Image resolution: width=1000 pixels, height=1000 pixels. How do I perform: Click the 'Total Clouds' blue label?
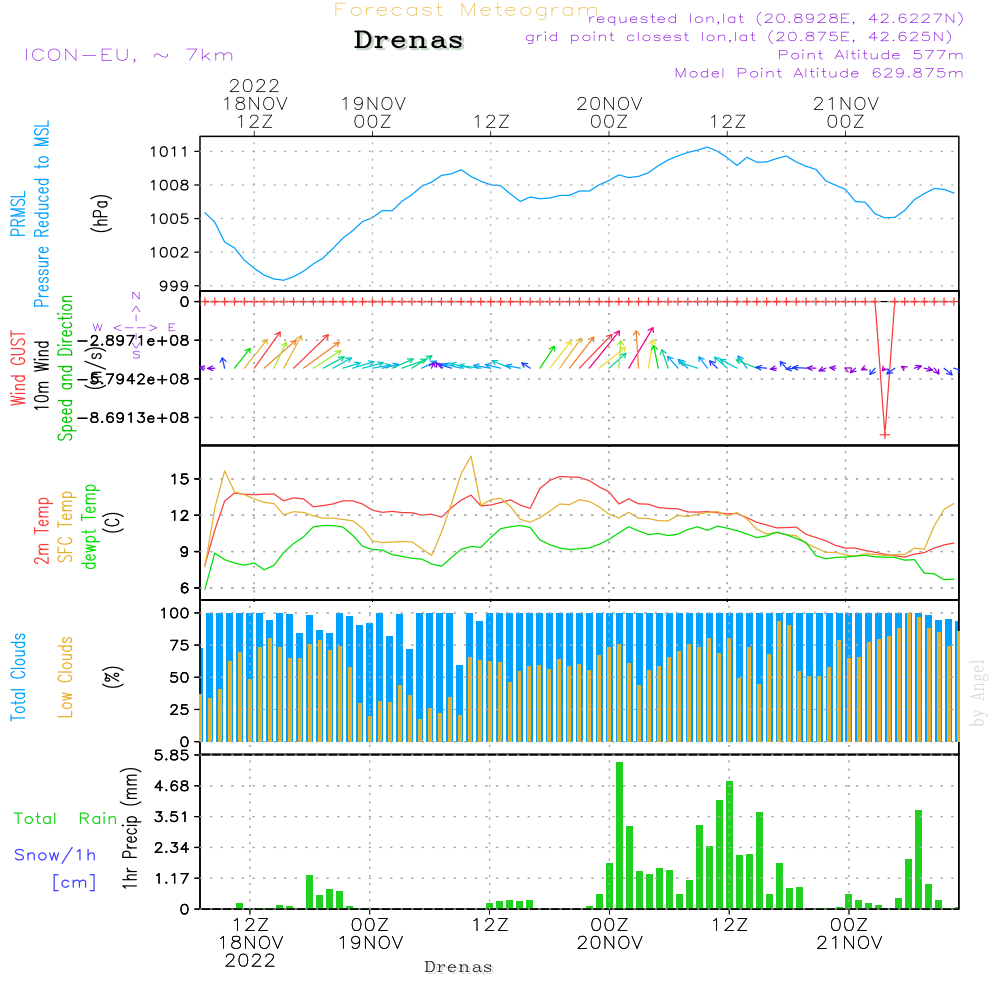pyautogui.click(x=18, y=677)
